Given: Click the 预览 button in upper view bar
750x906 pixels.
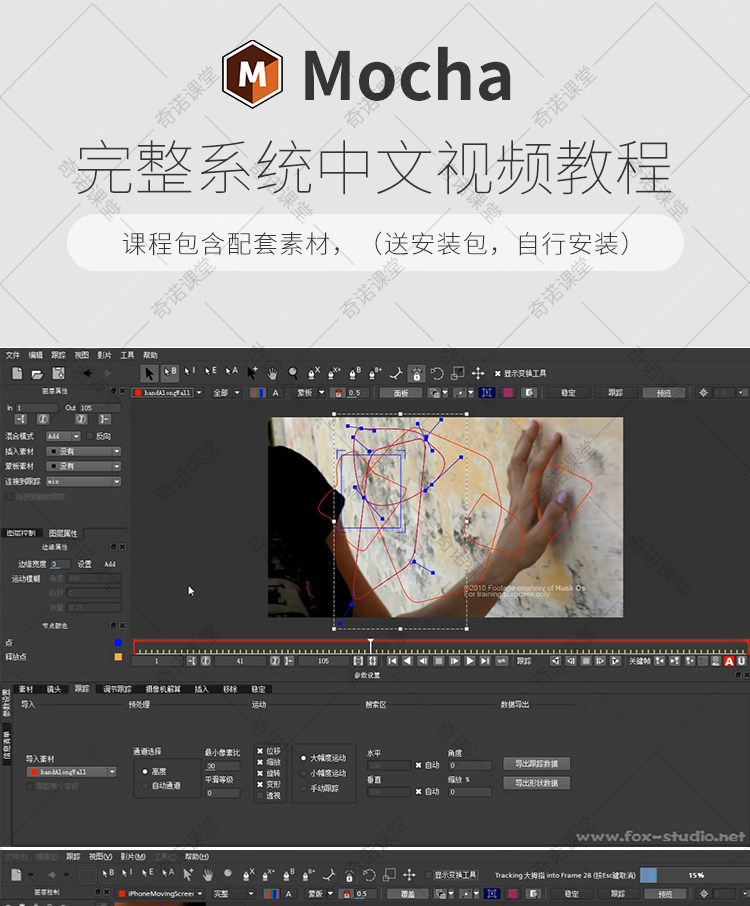Looking at the screenshot, I should (664, 393).
